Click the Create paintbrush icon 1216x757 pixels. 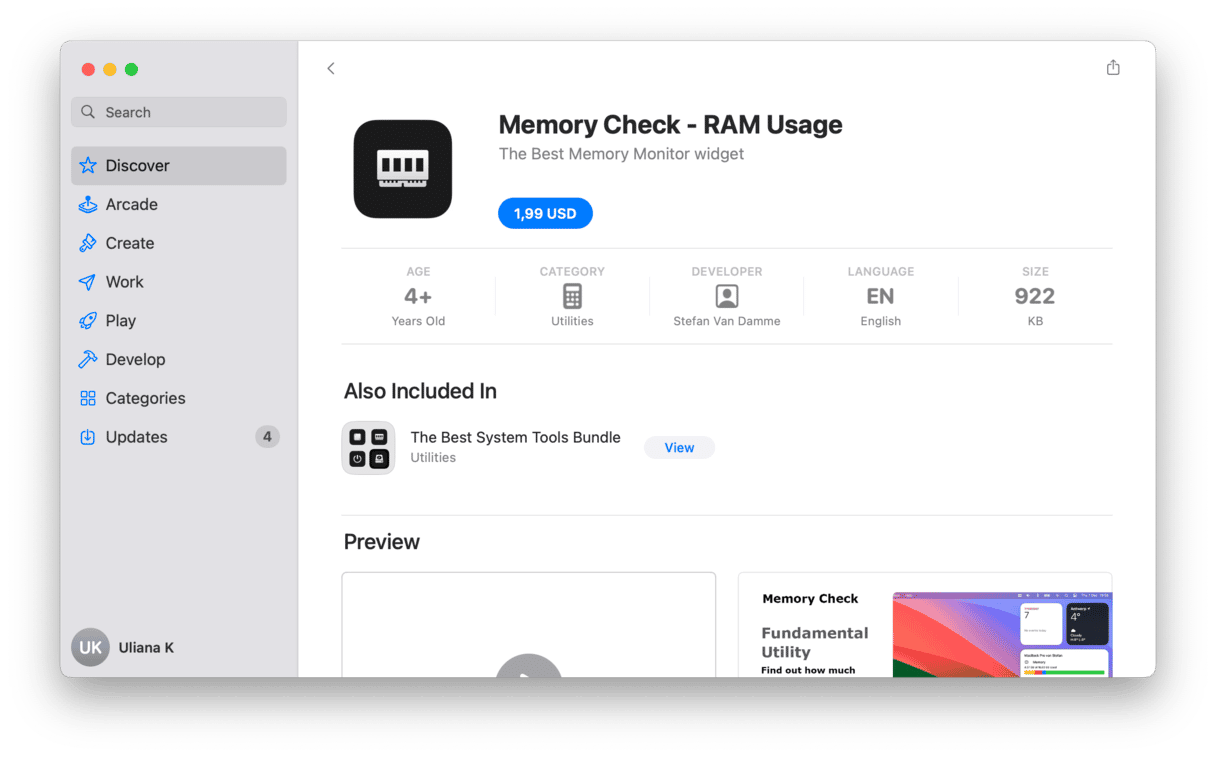coord(88,243)
